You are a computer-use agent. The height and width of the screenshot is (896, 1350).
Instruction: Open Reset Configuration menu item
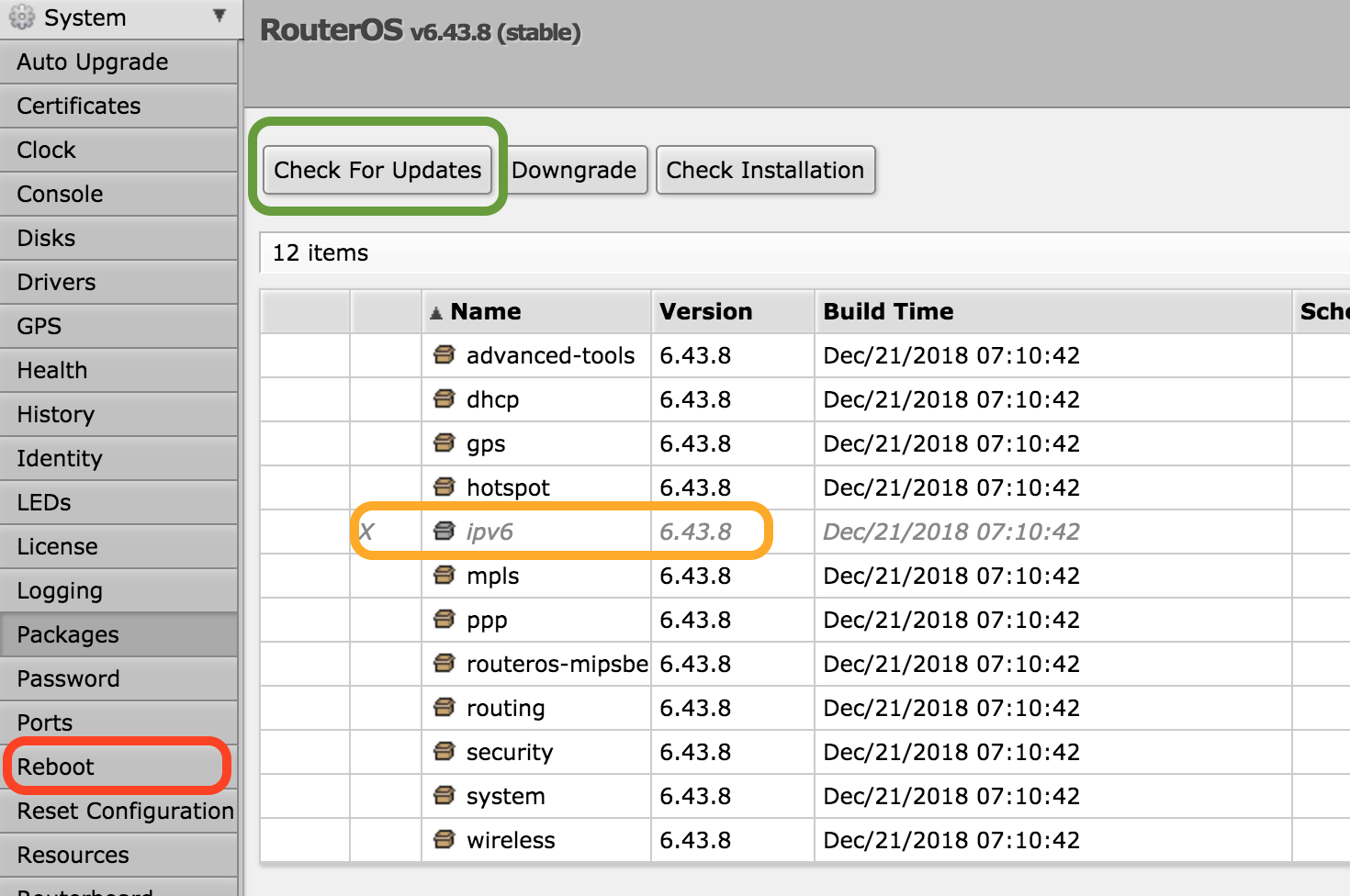[118, 811]
